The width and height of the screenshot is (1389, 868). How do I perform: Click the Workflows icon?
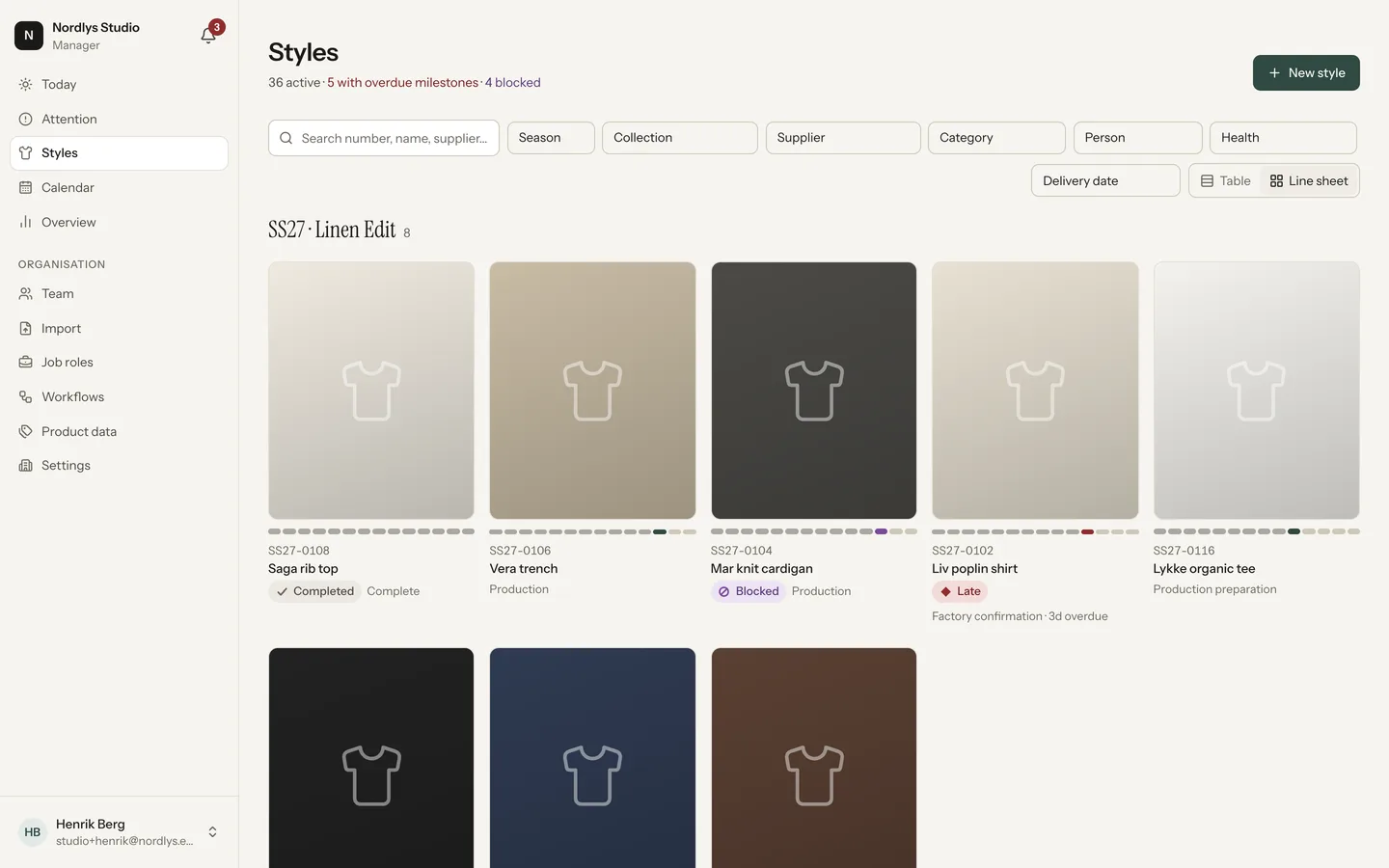[x=26, y=397]
